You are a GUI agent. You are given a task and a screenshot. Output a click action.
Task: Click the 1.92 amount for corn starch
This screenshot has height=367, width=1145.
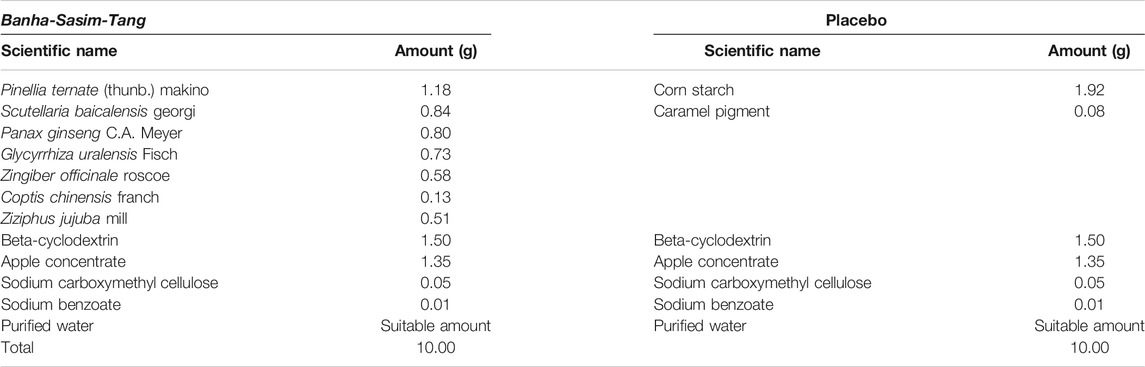[x=1090, y=90]
